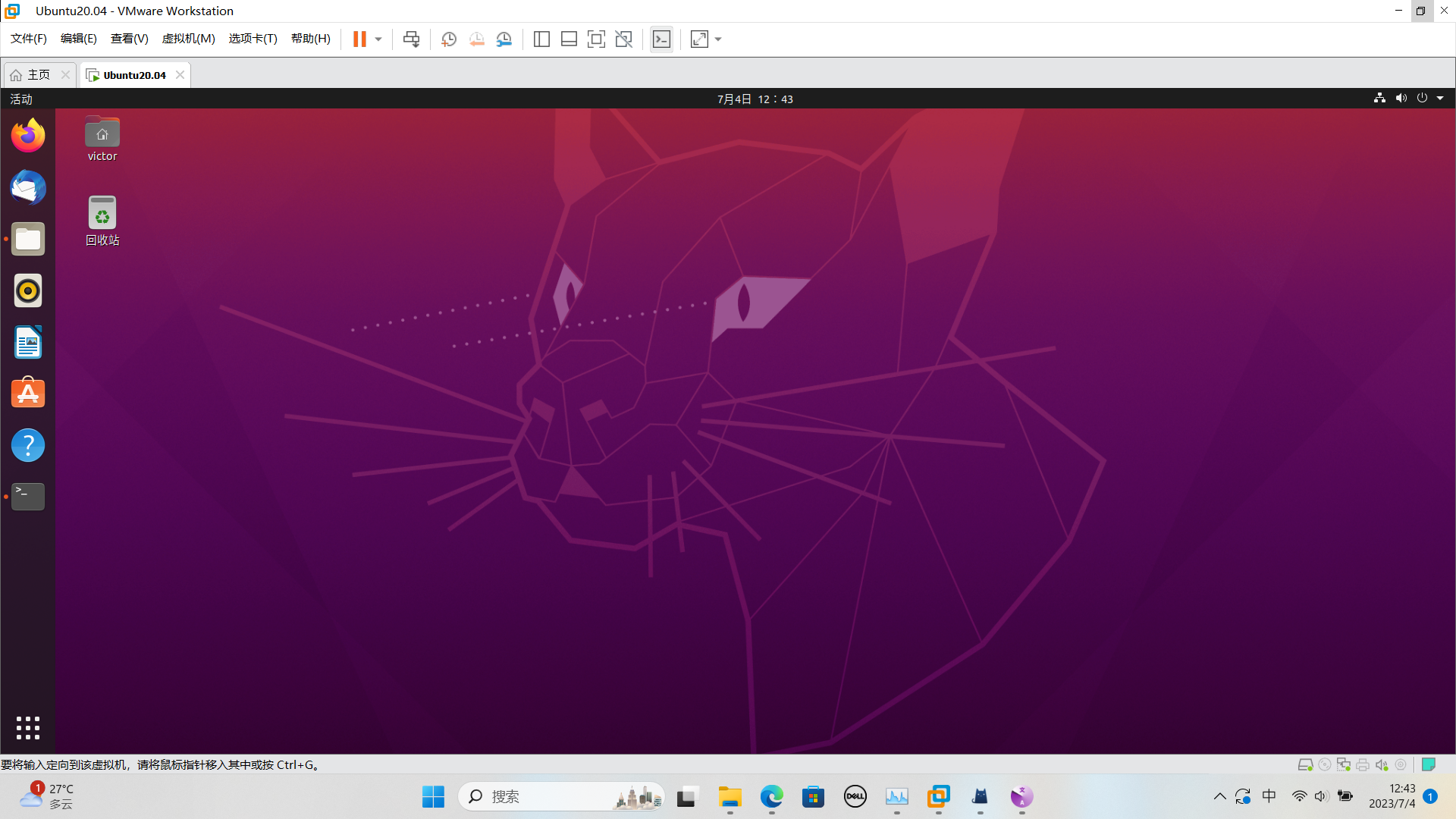Open Microsoft Edge from the taskbar

coord(772,796)
